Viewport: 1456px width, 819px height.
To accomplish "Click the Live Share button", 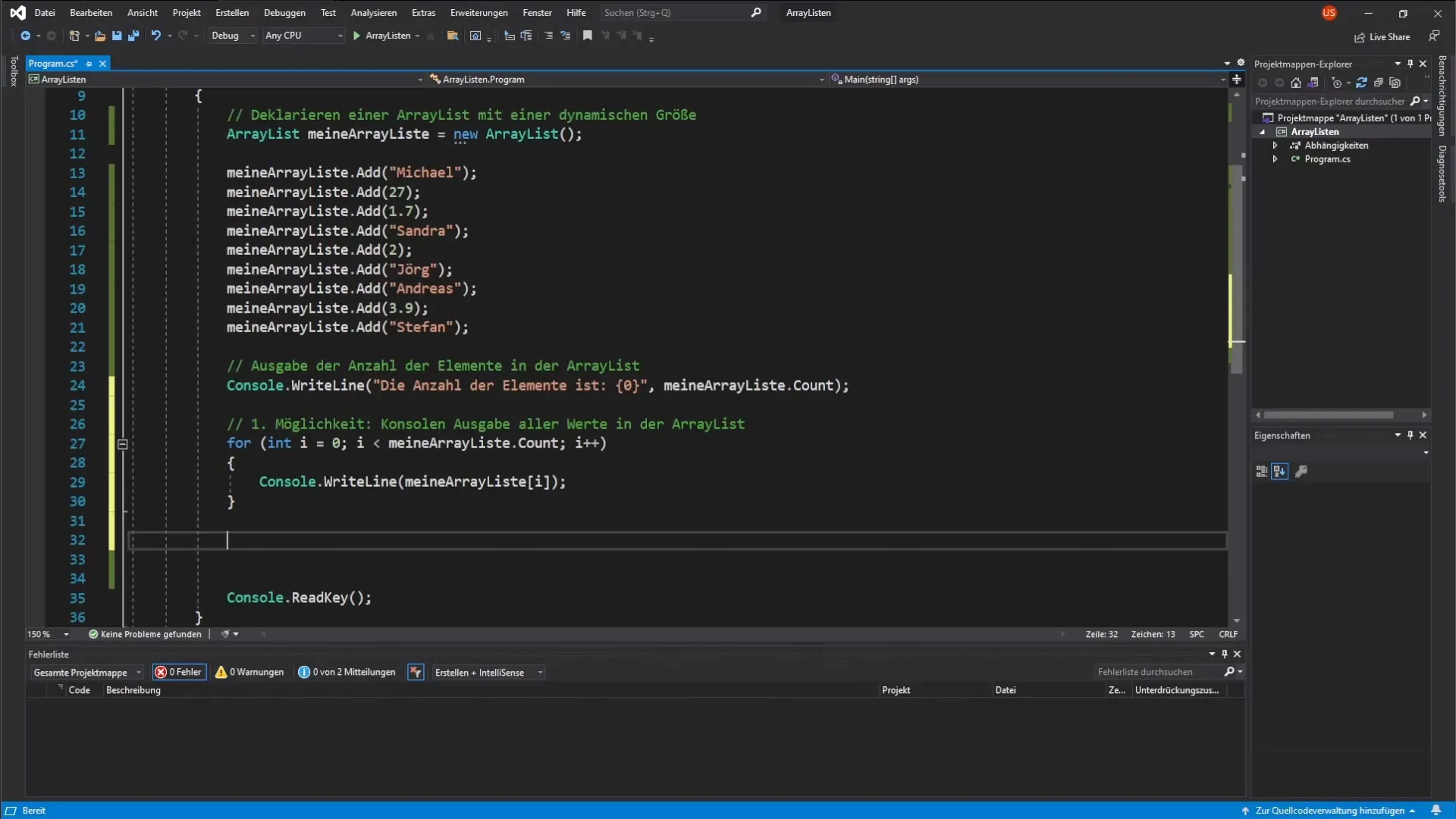I will [x=1382, y=37].
